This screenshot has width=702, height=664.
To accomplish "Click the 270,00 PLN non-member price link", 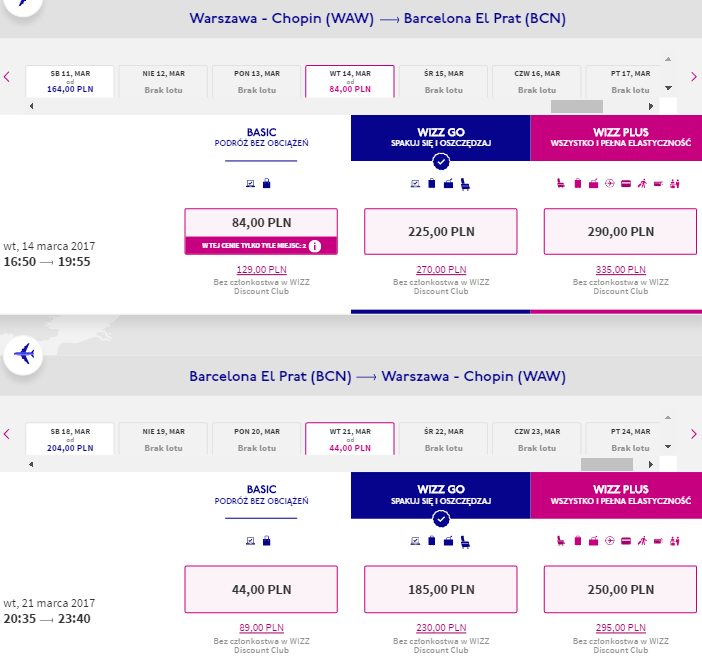I will coord(441,270).
